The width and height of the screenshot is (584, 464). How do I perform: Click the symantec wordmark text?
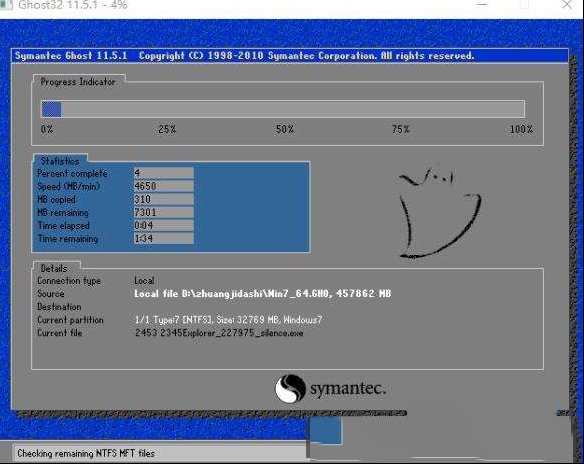coord(347,389)
